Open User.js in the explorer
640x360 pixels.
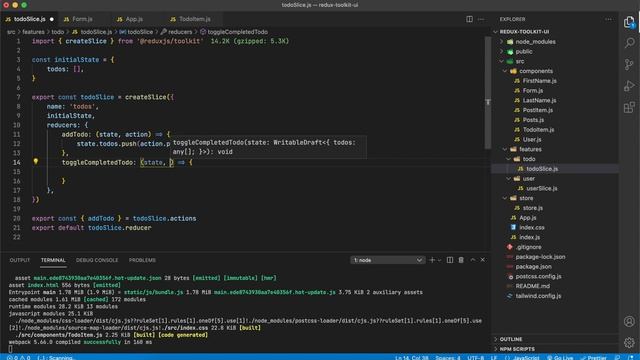(x=532, y=140)
